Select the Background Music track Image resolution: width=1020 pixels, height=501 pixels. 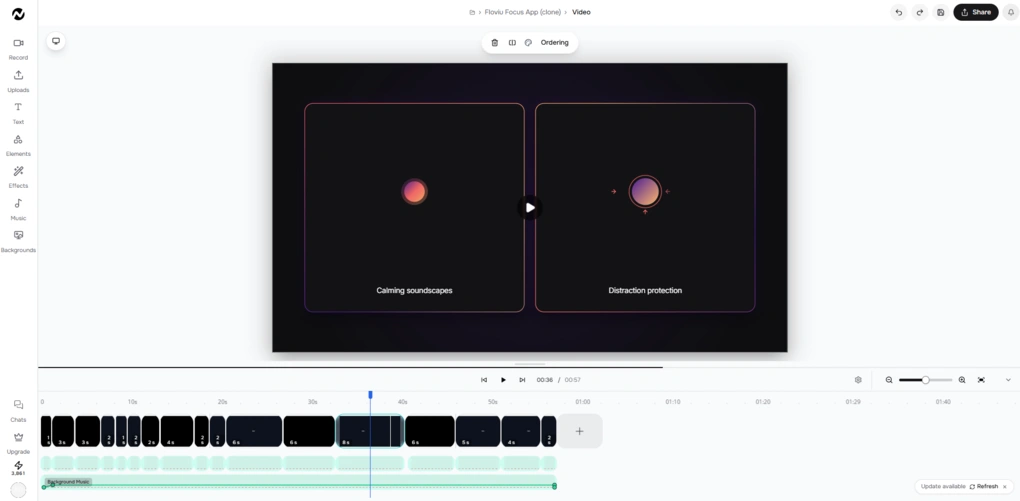299,482
